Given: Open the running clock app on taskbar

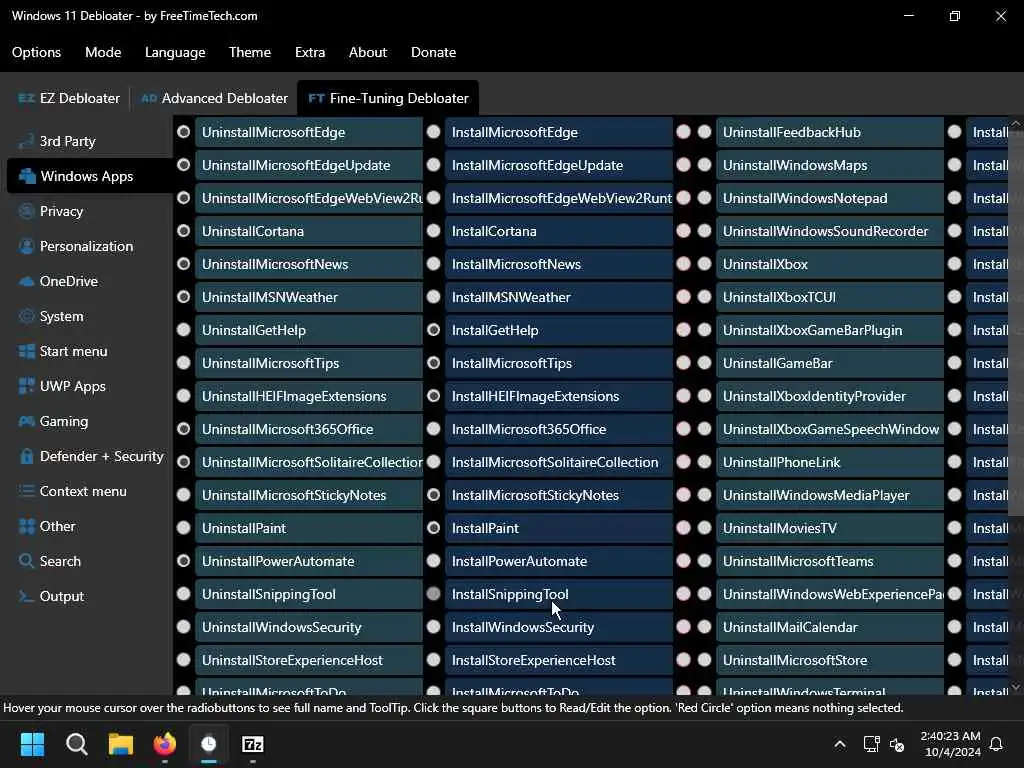Looking at the screenshot, I should click(x=209, y=744).
